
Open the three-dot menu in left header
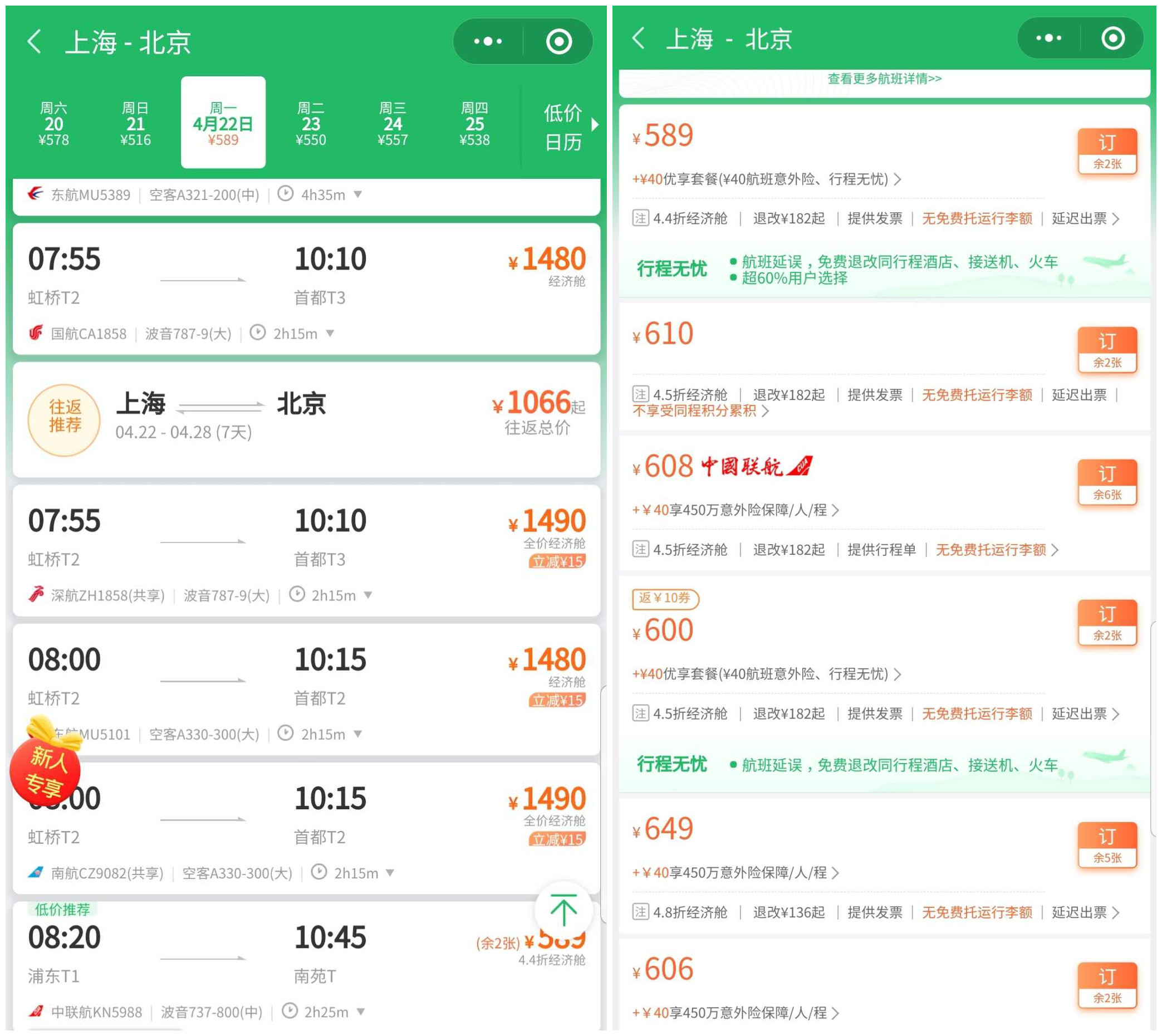coord(488,41)
